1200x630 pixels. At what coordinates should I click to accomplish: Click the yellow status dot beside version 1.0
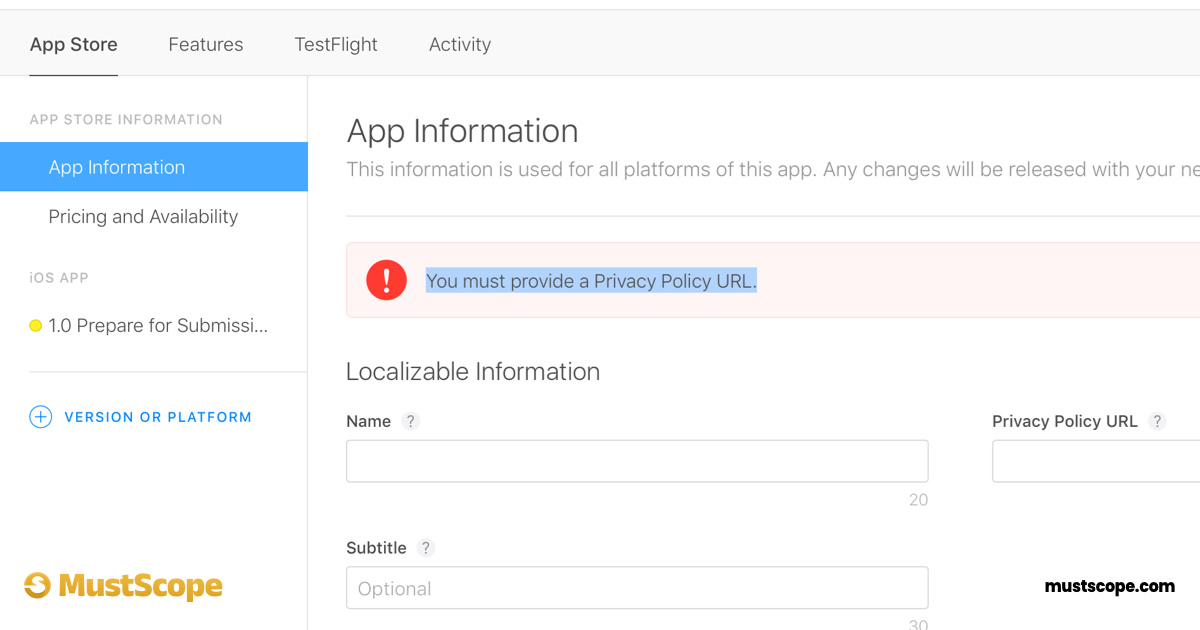pyautogui.click(x=36, y=326)
